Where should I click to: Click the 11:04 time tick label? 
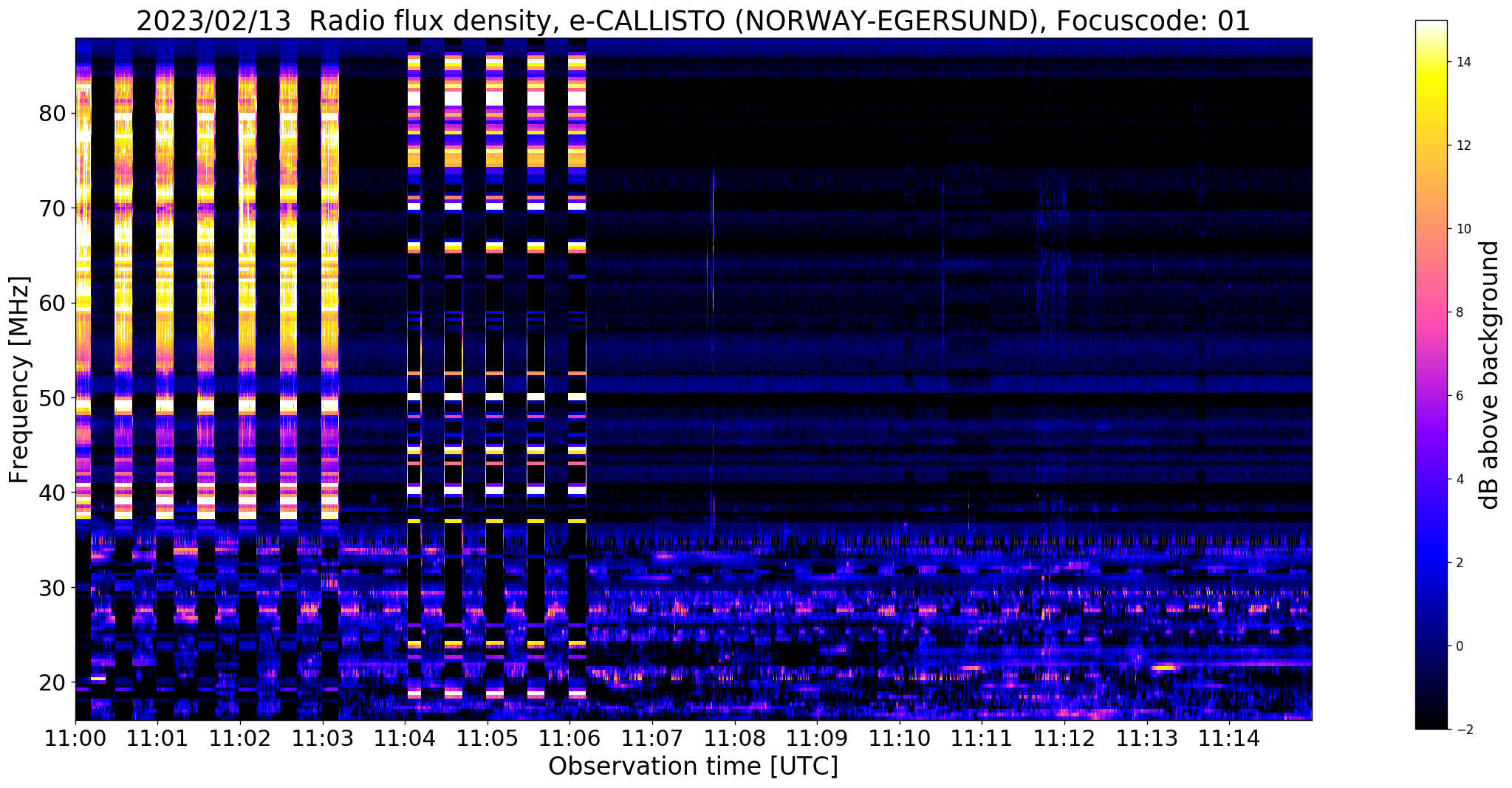coord(405,739)
